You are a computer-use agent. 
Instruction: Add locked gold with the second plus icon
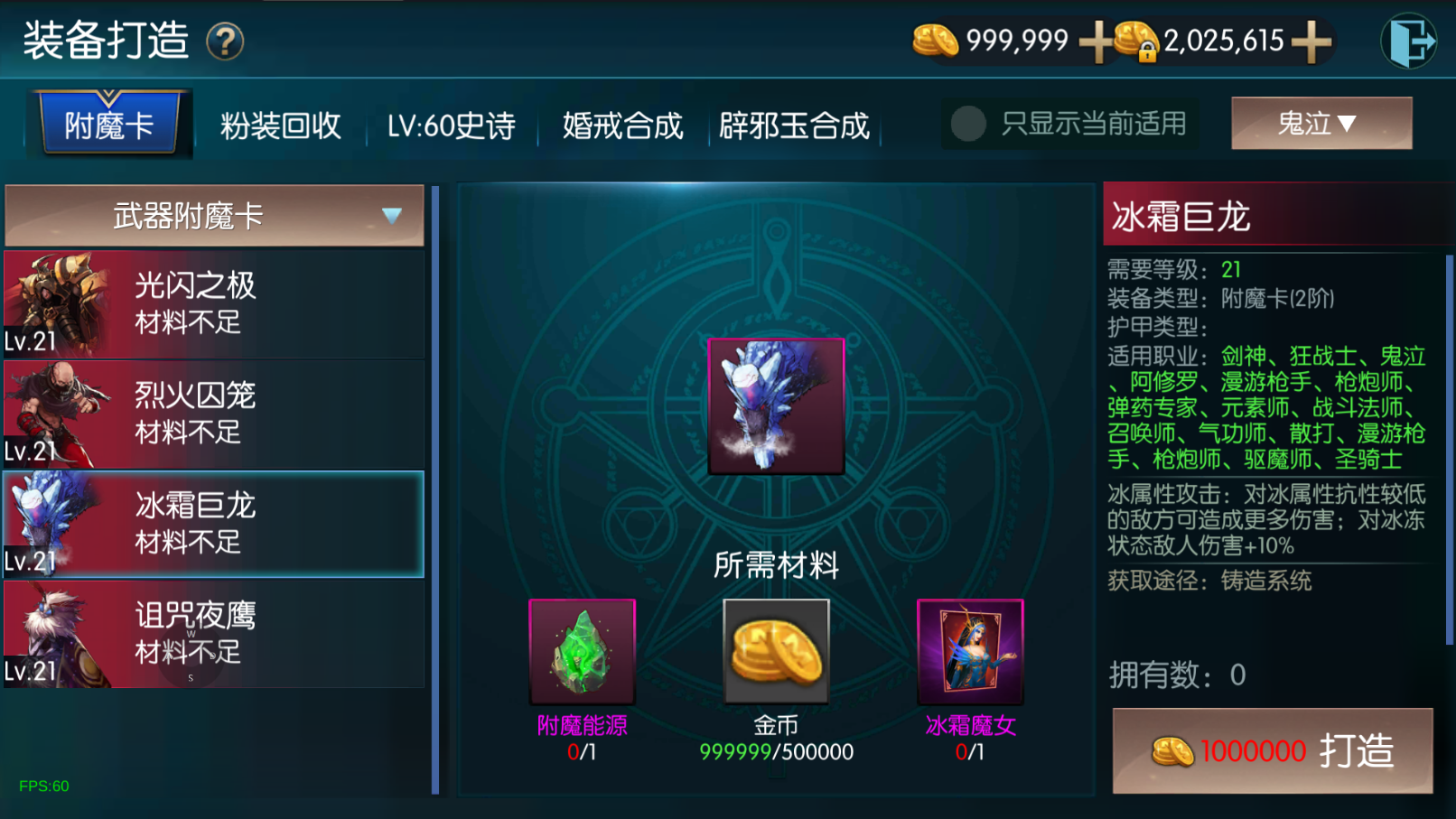[1311, 42]
